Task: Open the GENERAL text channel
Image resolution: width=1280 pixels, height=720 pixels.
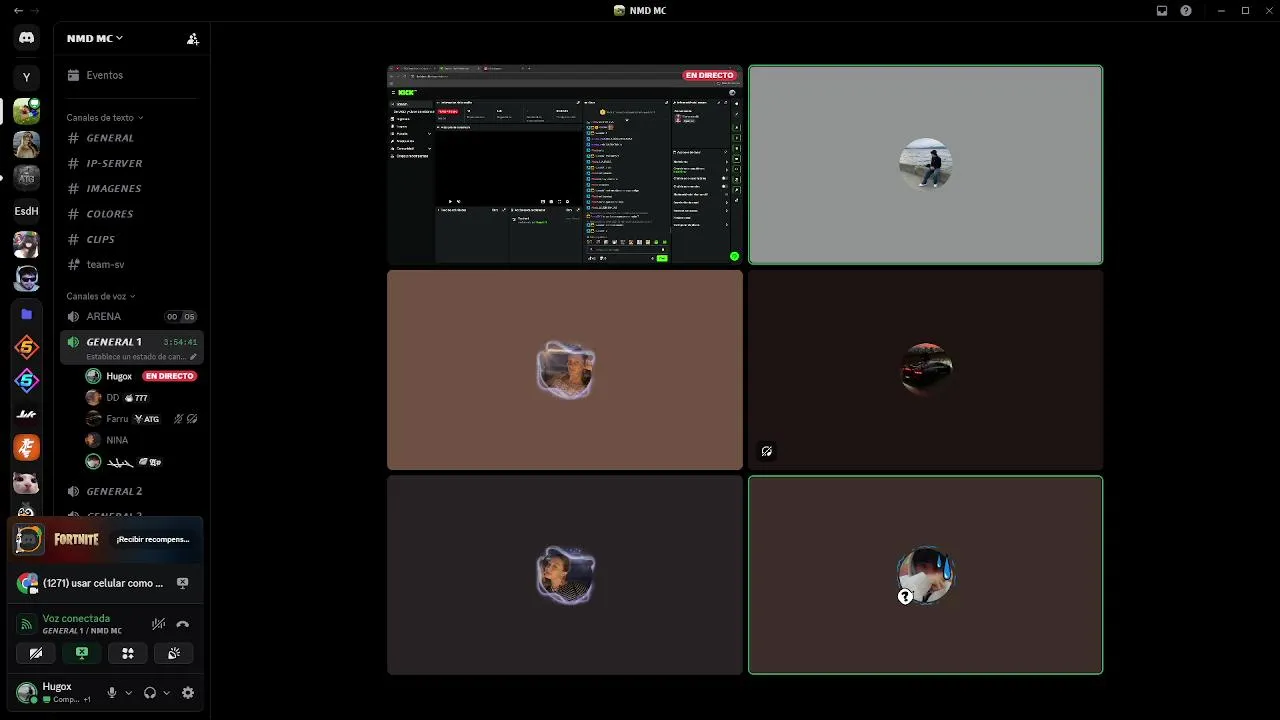Action: pos(132,138)
